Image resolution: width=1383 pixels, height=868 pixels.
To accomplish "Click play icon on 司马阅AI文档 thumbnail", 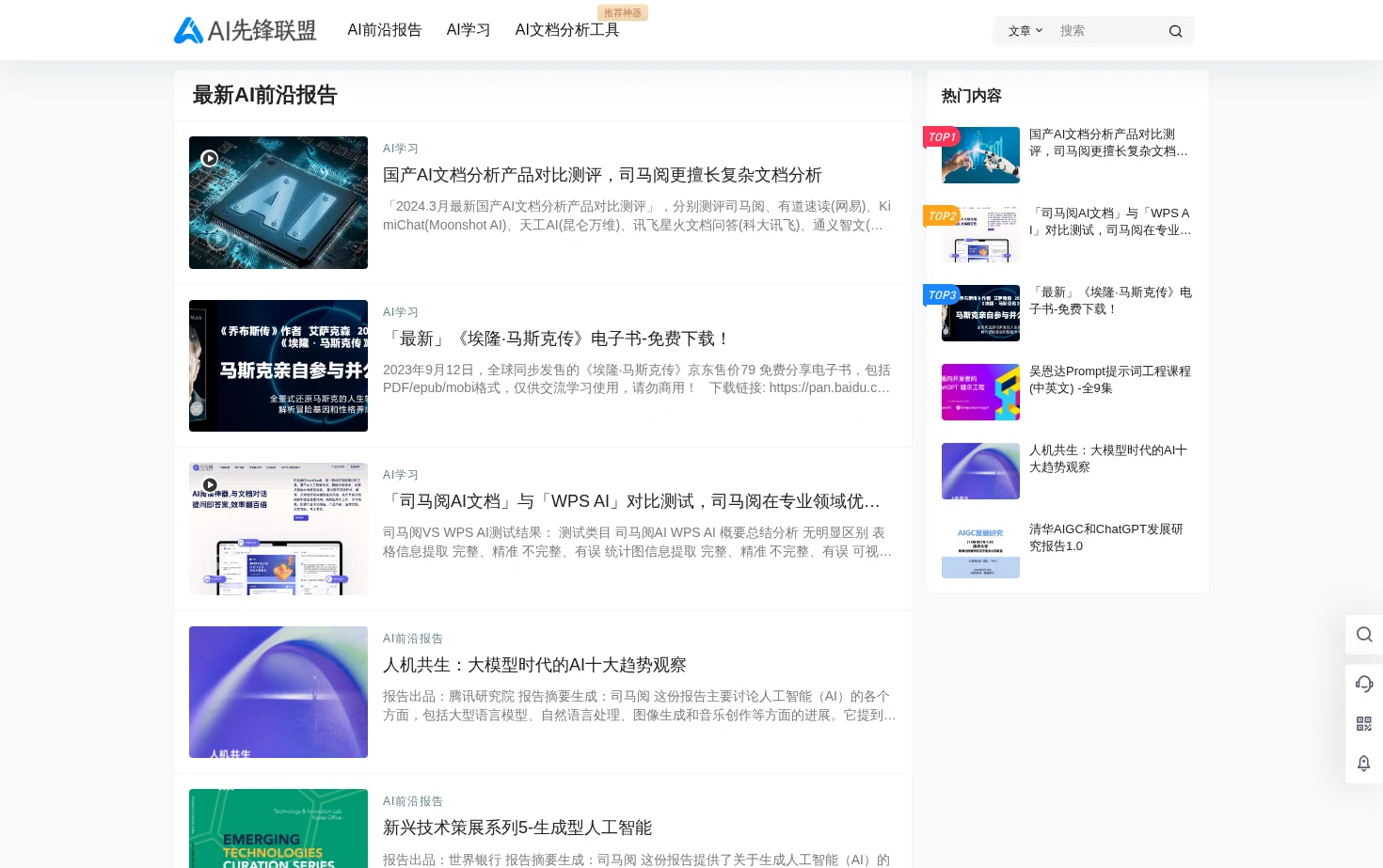I will [210, 485].
